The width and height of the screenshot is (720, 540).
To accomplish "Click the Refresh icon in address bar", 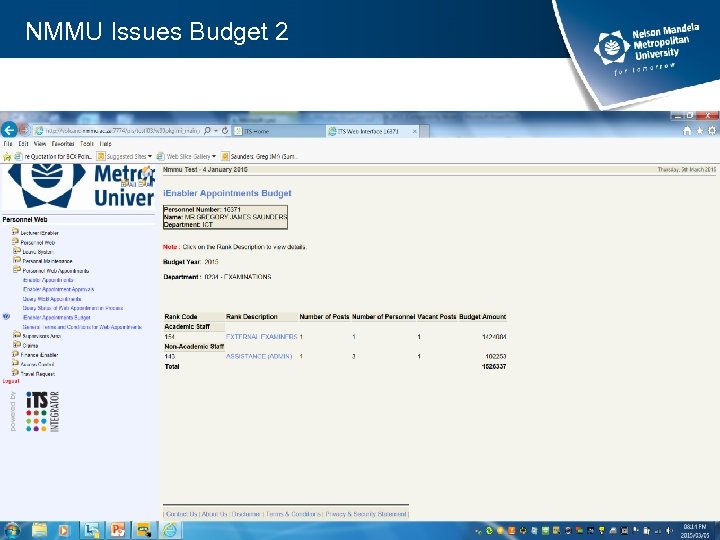I will pos(225,131).
